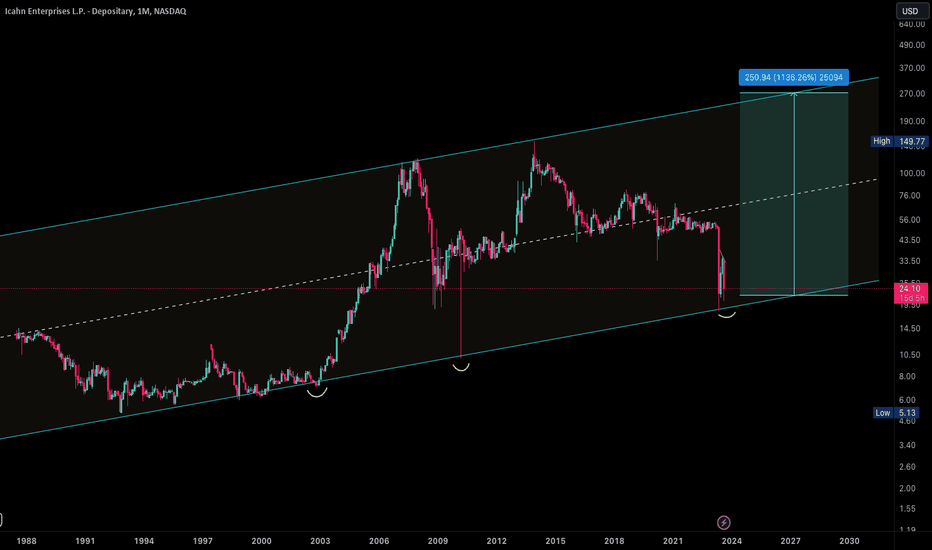The image size is (932, 550).
Task: Click the 6.00 price scale label
Action: [907, 400]
